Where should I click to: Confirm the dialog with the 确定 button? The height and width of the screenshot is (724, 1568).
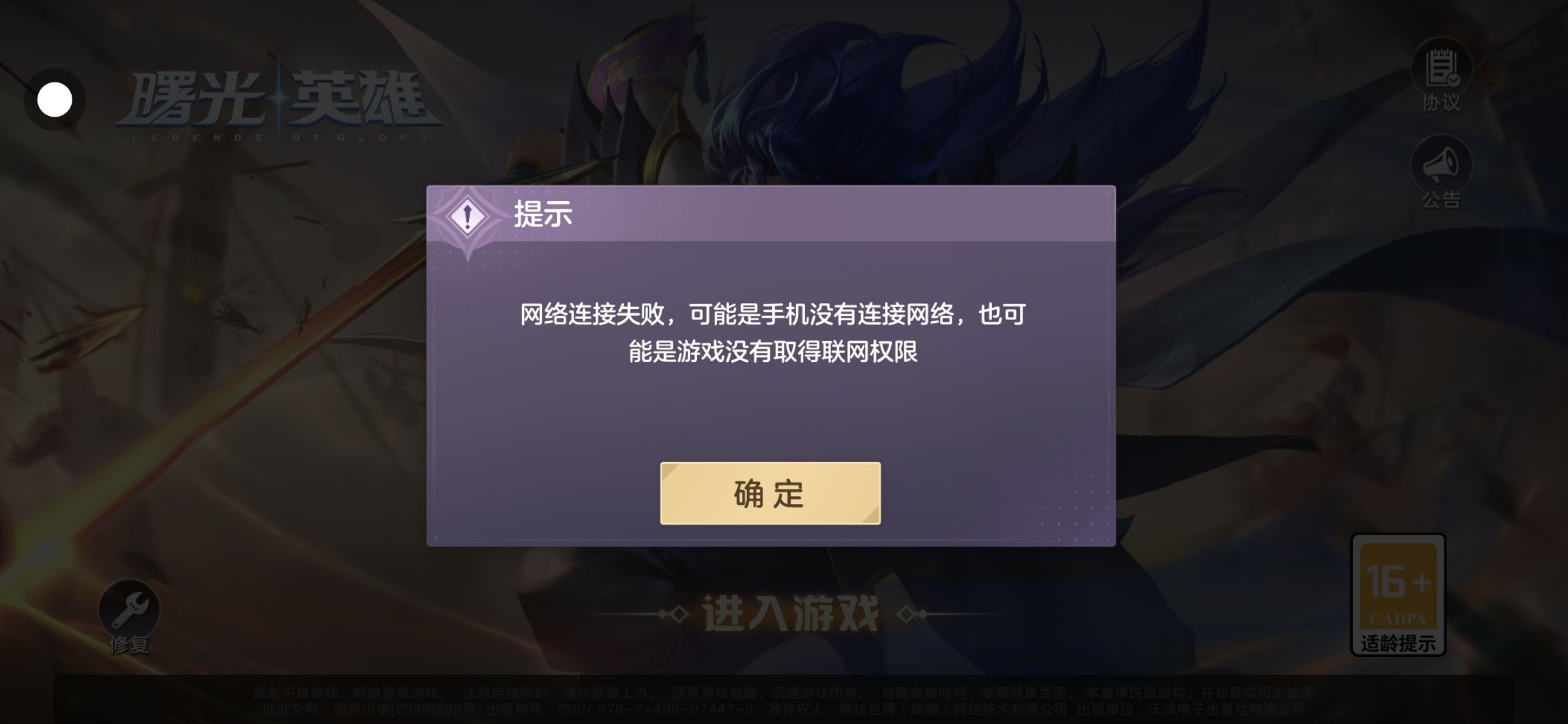[770, 493]
